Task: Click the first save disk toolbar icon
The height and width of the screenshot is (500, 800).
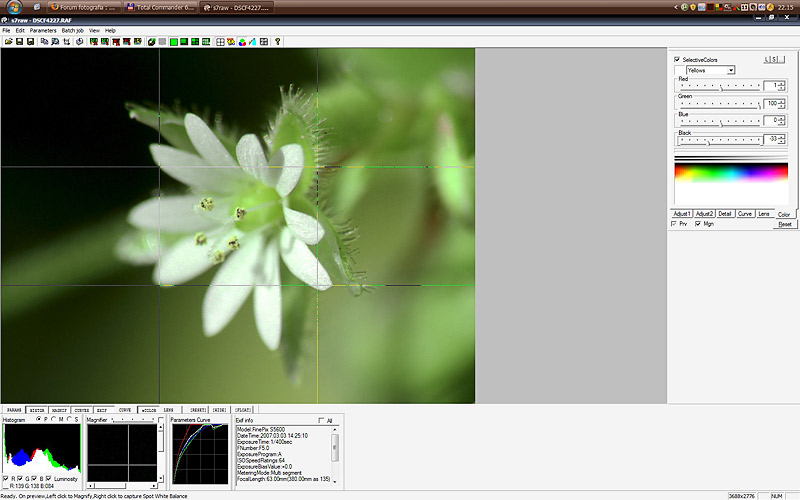Action: pyautogui.click(x=19, y=42)
